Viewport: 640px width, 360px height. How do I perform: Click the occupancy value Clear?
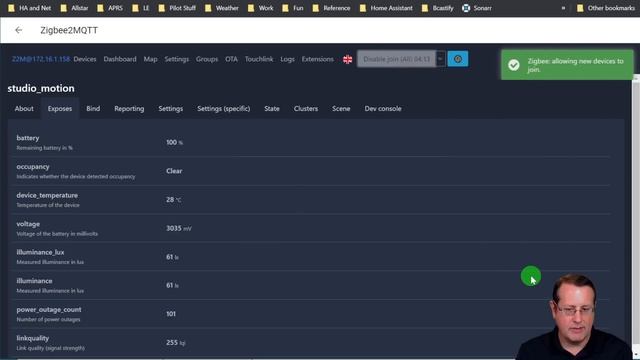tap(174, 171)
